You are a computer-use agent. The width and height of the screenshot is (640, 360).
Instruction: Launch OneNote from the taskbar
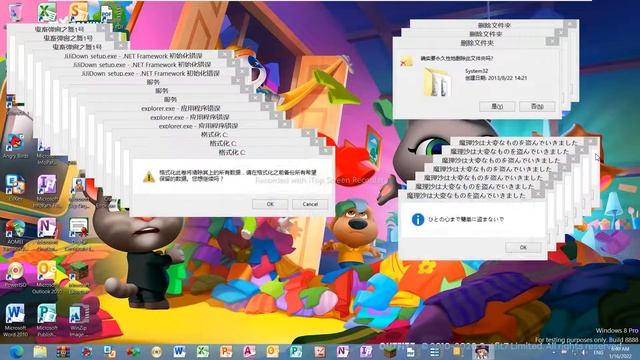point(342,351)
